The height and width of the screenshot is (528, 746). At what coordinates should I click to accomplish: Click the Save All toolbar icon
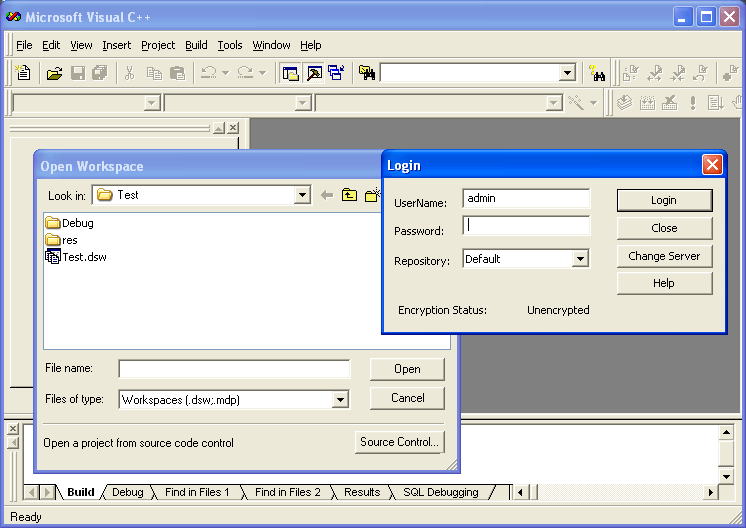point(100,73)
